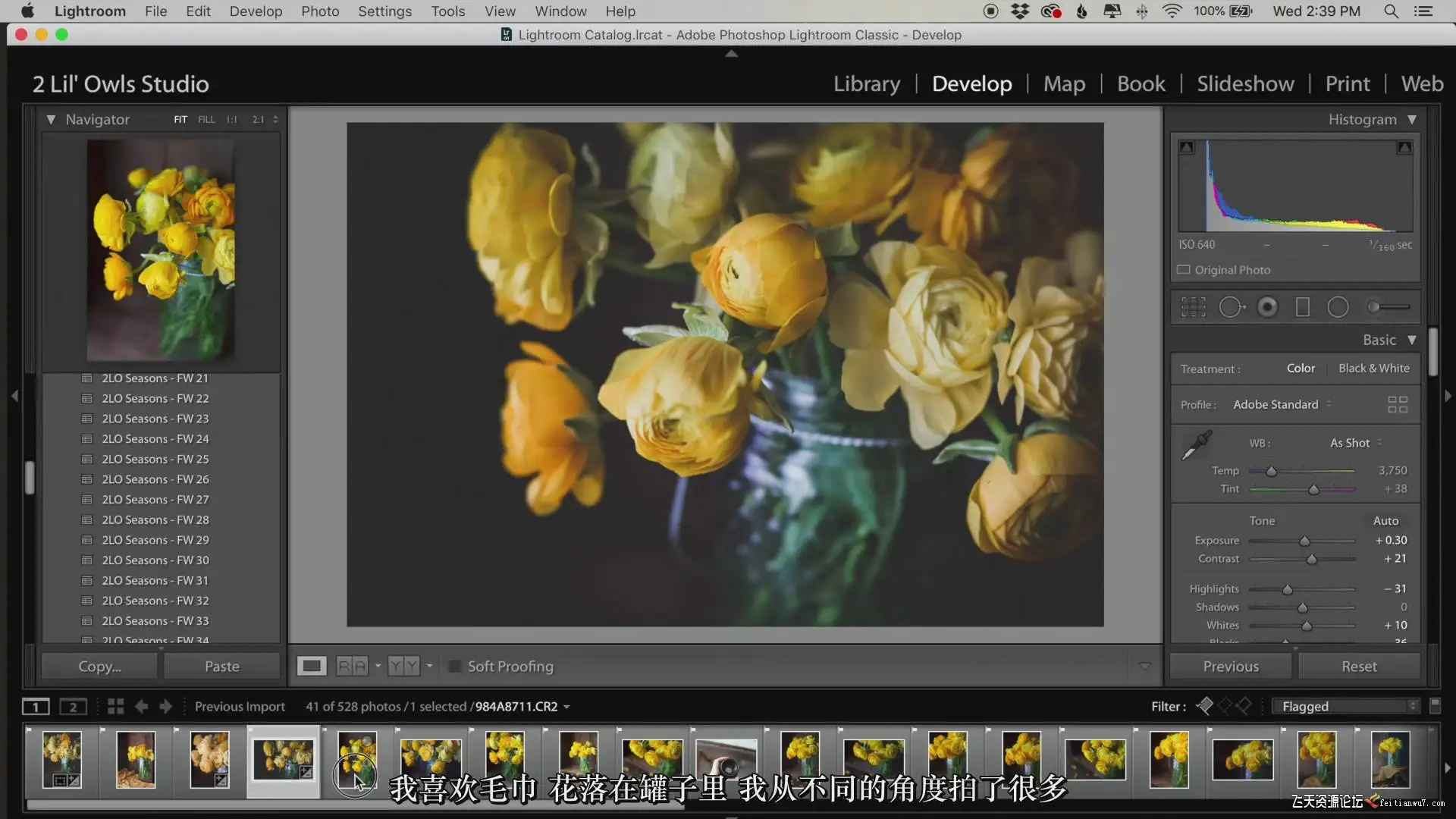Enable the Soft Proofing checkbox
Screen dimensions: 1456x819
click(455, 667)
